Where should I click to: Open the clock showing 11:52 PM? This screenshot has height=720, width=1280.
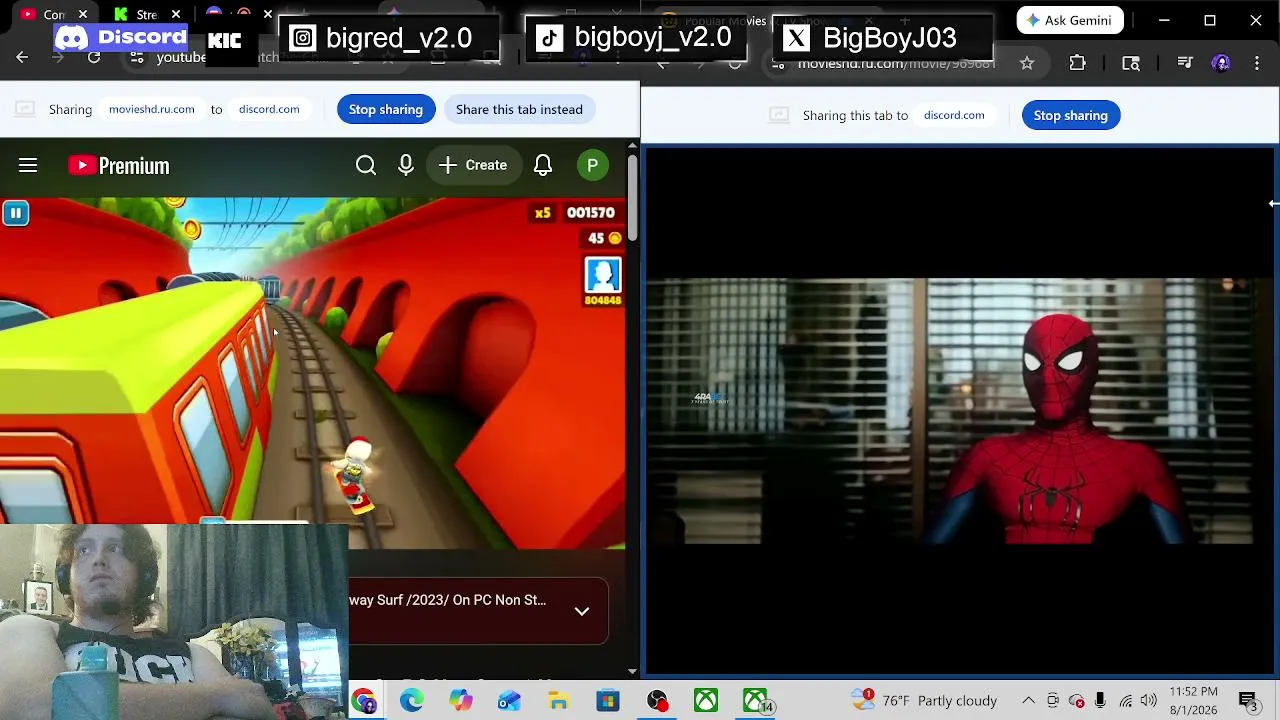[1194, 701]
